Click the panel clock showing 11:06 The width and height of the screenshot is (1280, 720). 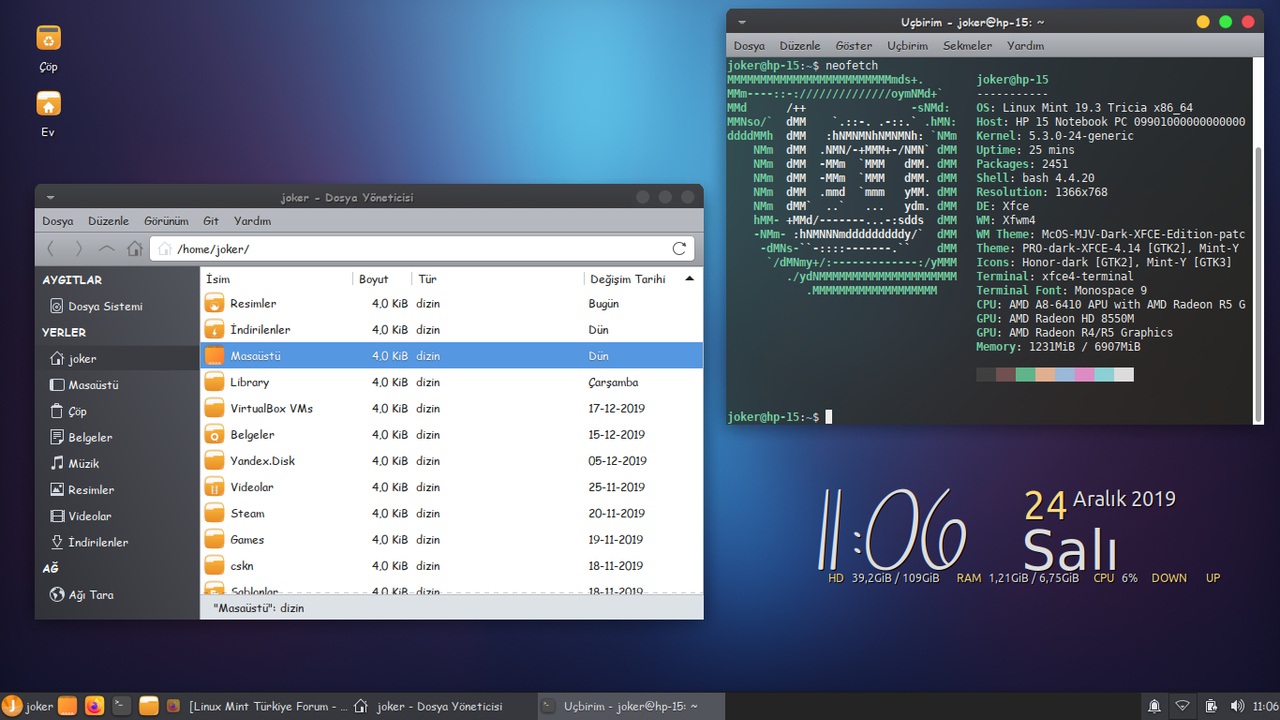[x=1265, y=706]
